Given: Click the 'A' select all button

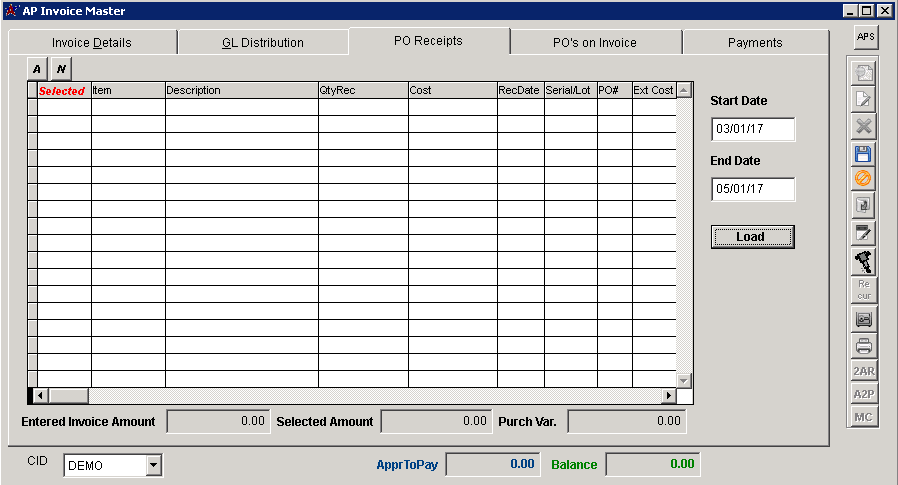Looking at the screenshot, I should [x=37, y=68].
